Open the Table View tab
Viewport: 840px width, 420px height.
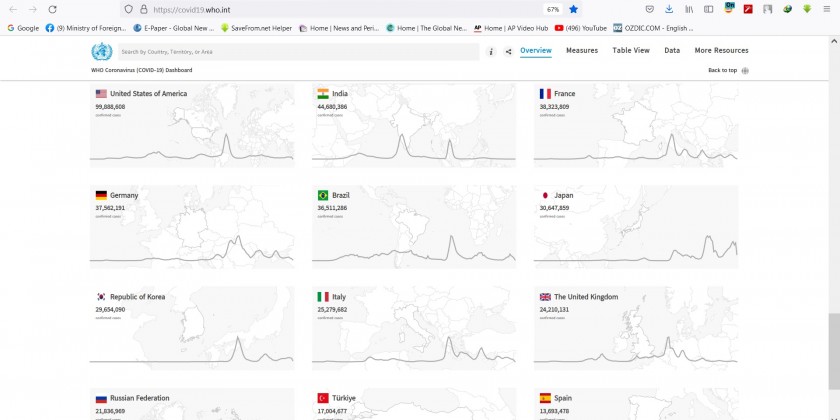click(x=630, y=50)
